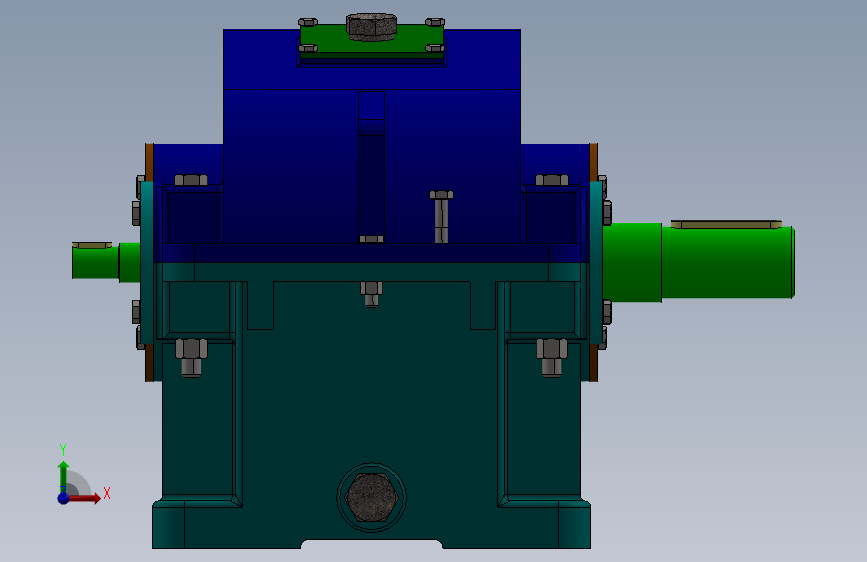Select the hex drain plug at housing bottom
The width and height of the screenshot is (867, 562).
(372, 498)
